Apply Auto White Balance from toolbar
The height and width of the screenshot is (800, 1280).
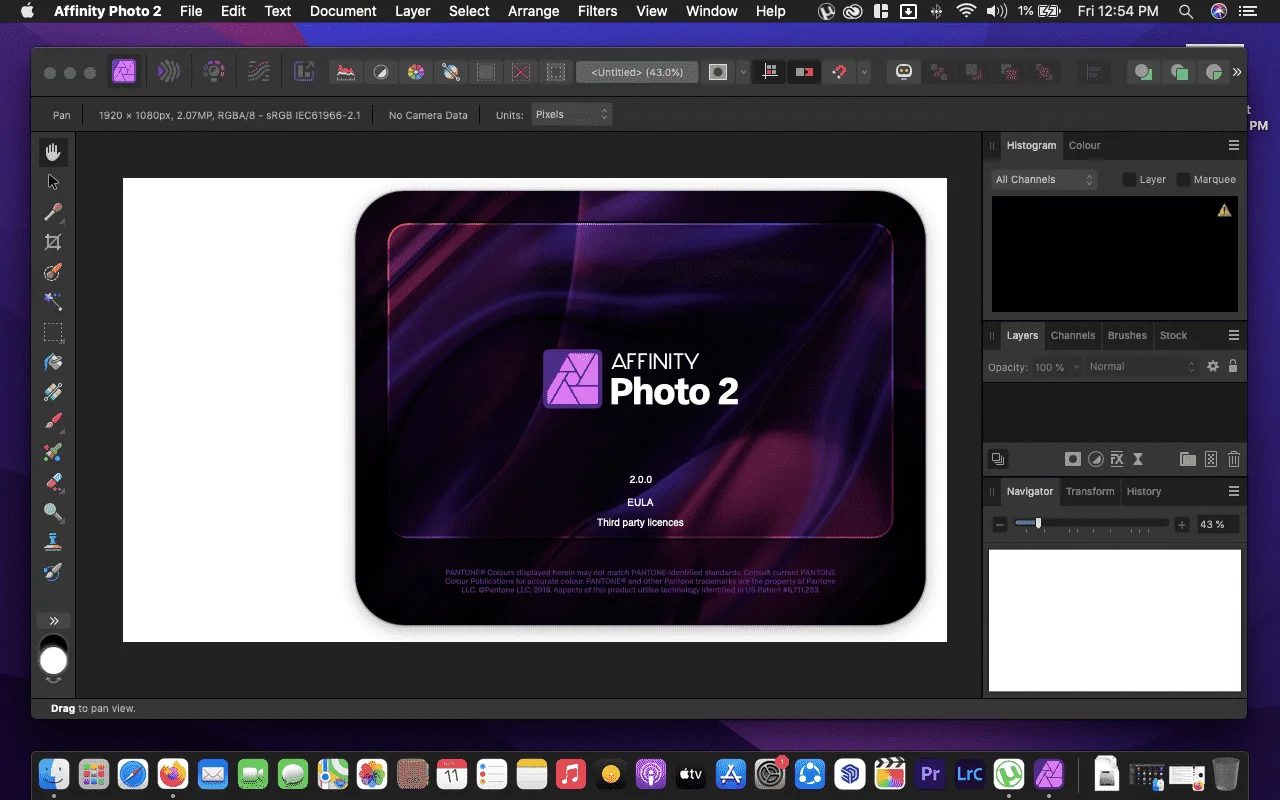pyautogui.click(x=451, y=72)
